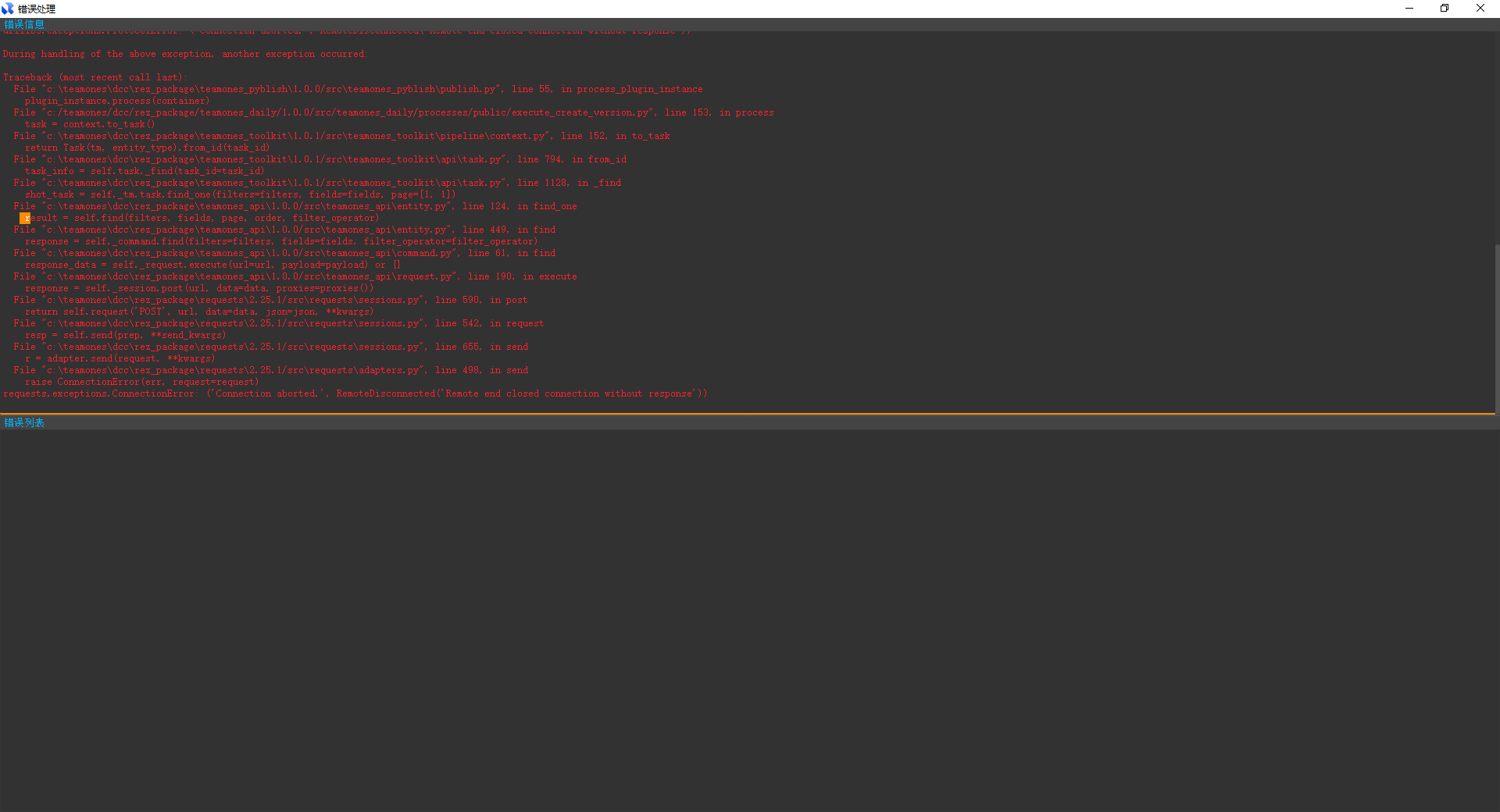1500x812 pixels.
Task: Click the 错误信息 section header
Action: (x=24, y=25)
